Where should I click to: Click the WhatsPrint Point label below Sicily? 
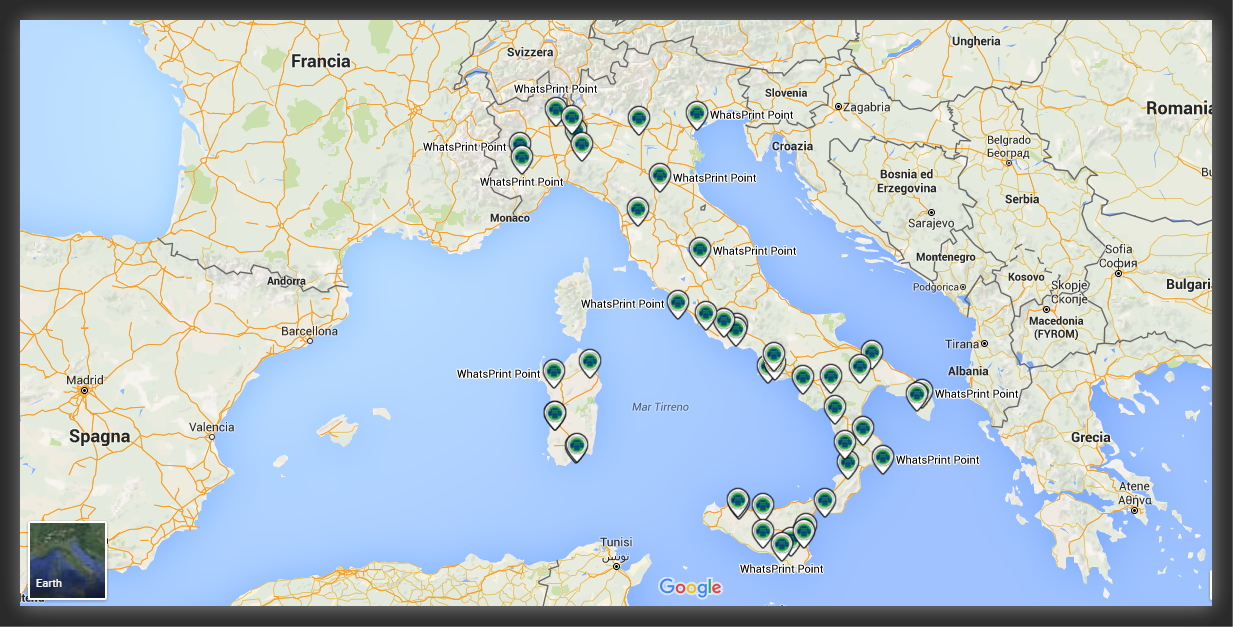tap(782, 568)
